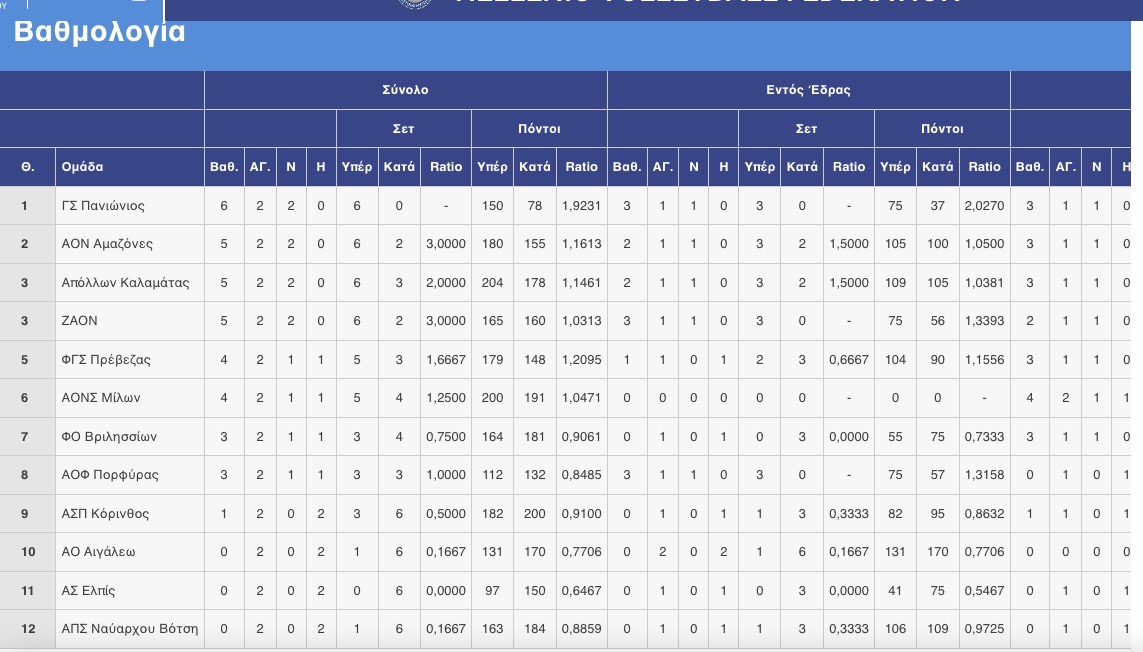Image resolution: width=1143 pixels, height=652 pixels.
Task: Click set ratio 0,7500 for ΦΟ Βριλησσίων
Action: [x=445, y=436]
